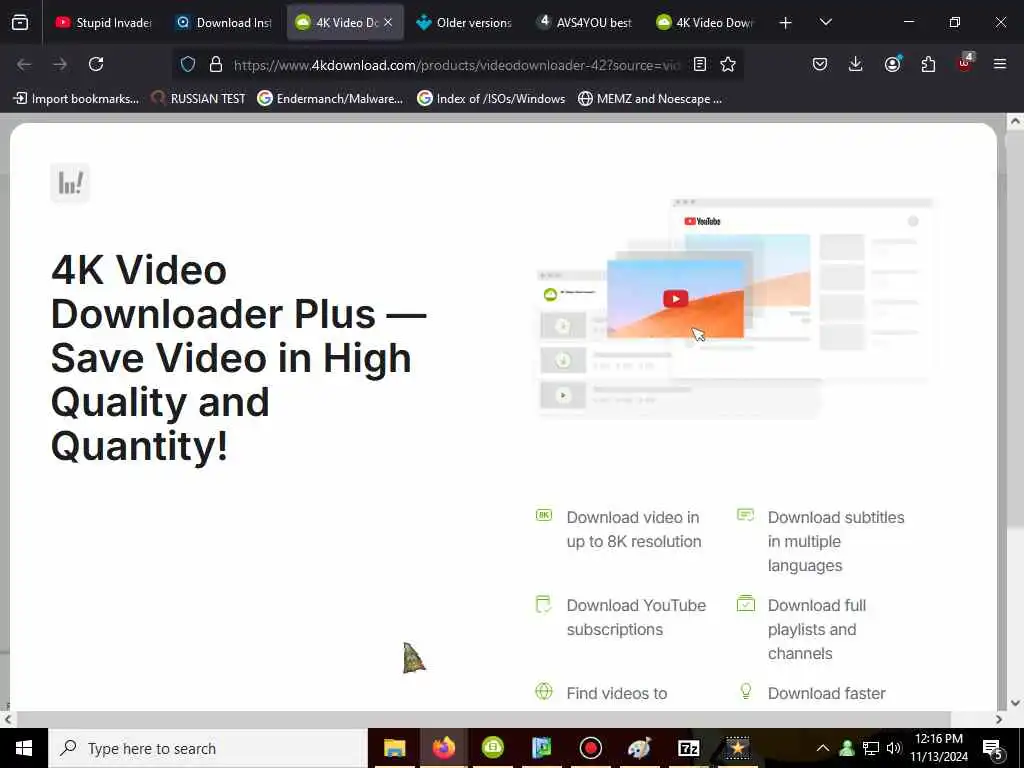This screenshot has height=768, width=1024.
Task: Open the Endermanch/Malware bookmark
Action: (x=330, y=99)
